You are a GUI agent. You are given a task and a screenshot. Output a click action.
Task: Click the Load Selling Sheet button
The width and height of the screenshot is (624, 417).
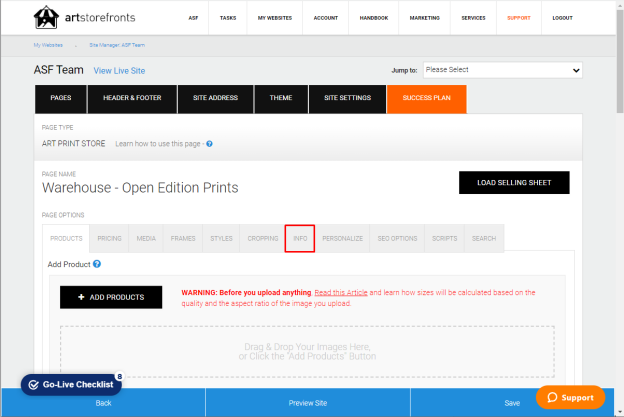point(514,183)
